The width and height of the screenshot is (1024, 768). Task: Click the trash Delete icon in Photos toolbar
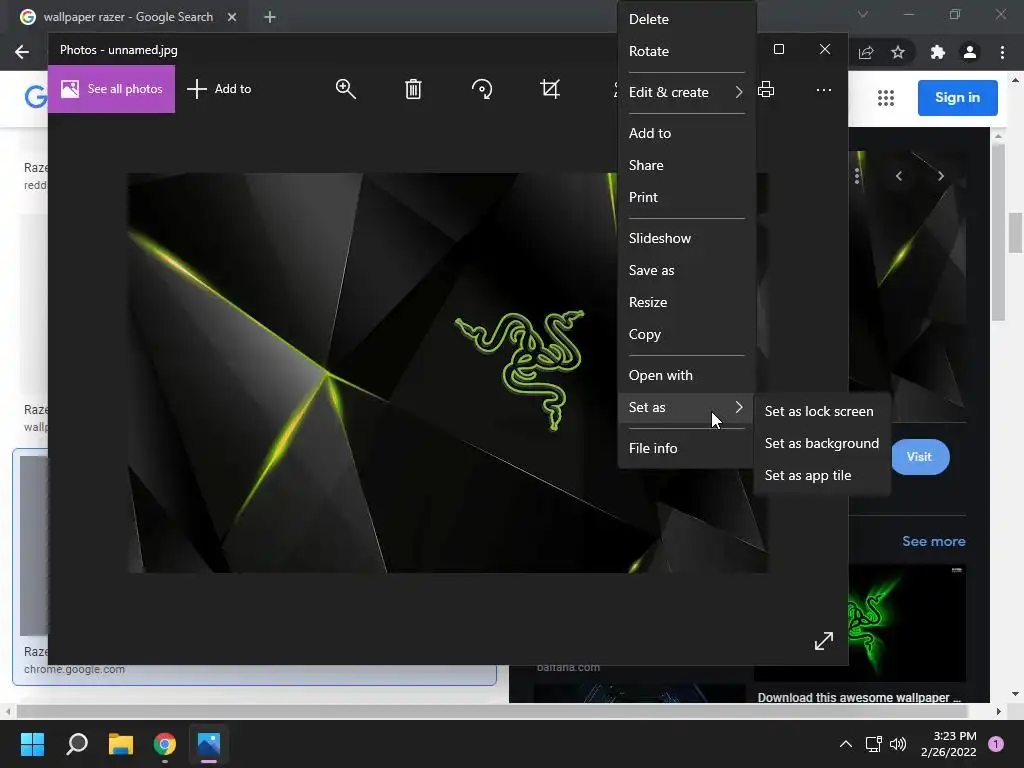[x=413, y=89]
